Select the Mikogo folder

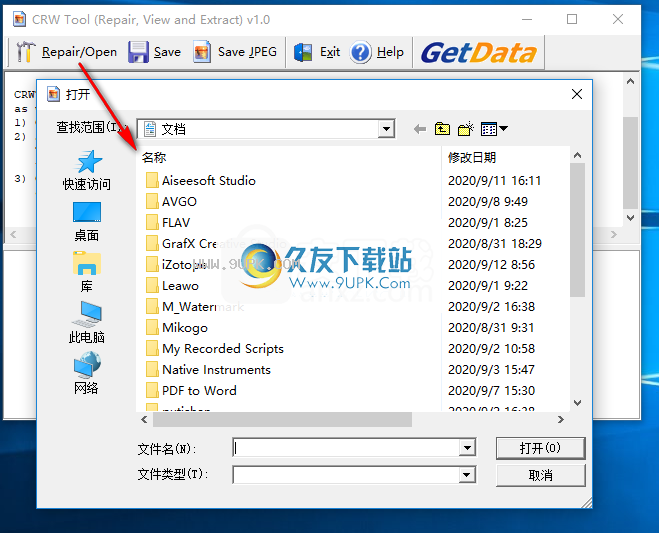pyautogui.click(x=177, y=328)
